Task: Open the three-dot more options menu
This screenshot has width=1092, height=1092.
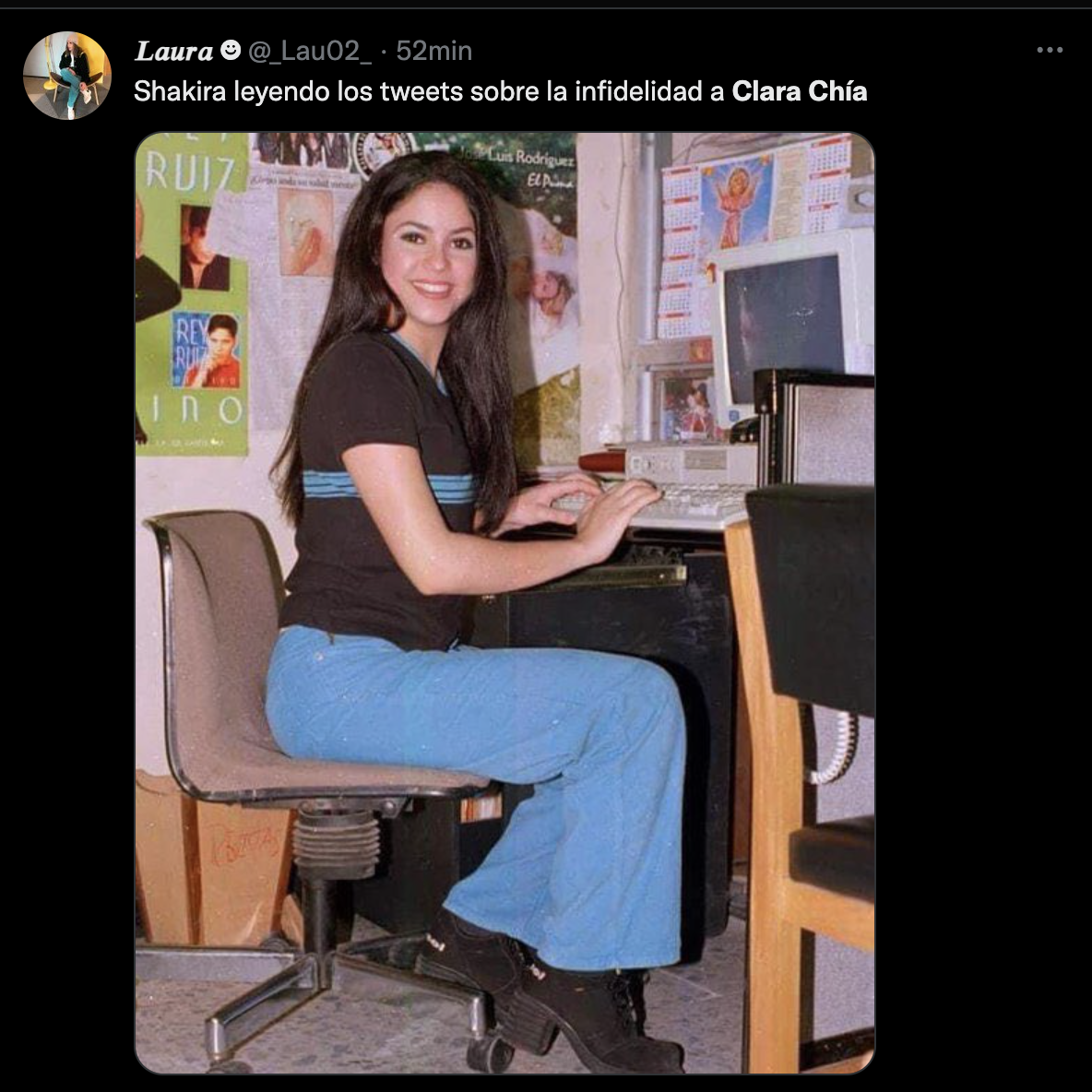Action: pos(1049,50)
